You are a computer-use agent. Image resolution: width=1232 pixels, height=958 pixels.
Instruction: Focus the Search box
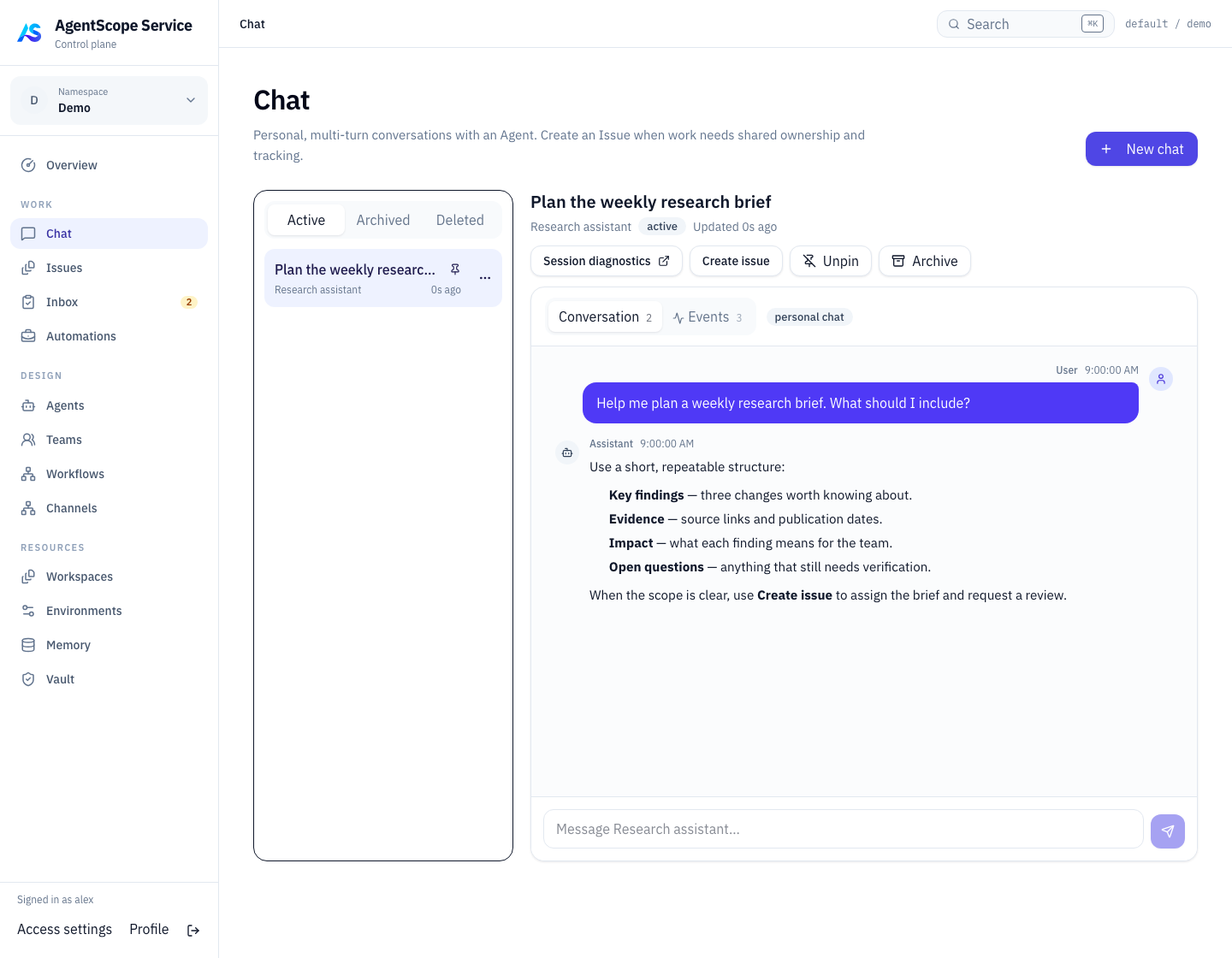[x=1026, y=24]
